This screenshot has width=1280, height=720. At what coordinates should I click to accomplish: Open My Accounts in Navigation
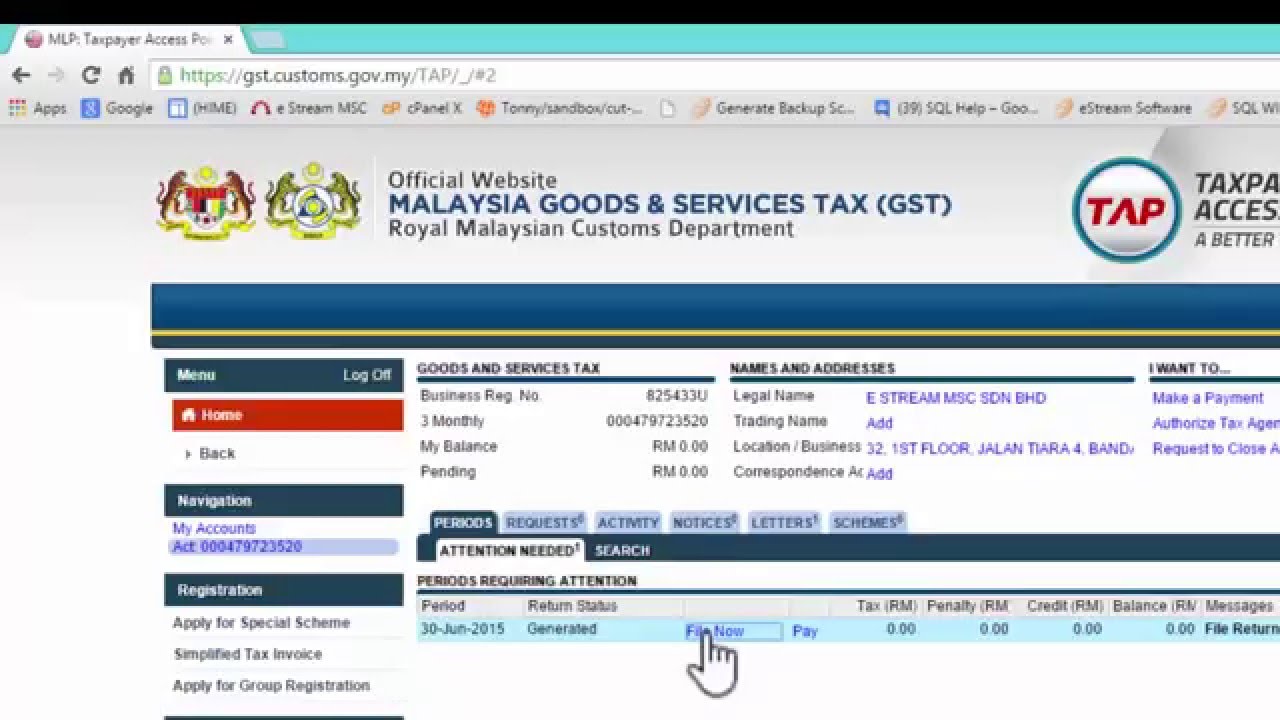pyautogui.click(x=214, y=528)
